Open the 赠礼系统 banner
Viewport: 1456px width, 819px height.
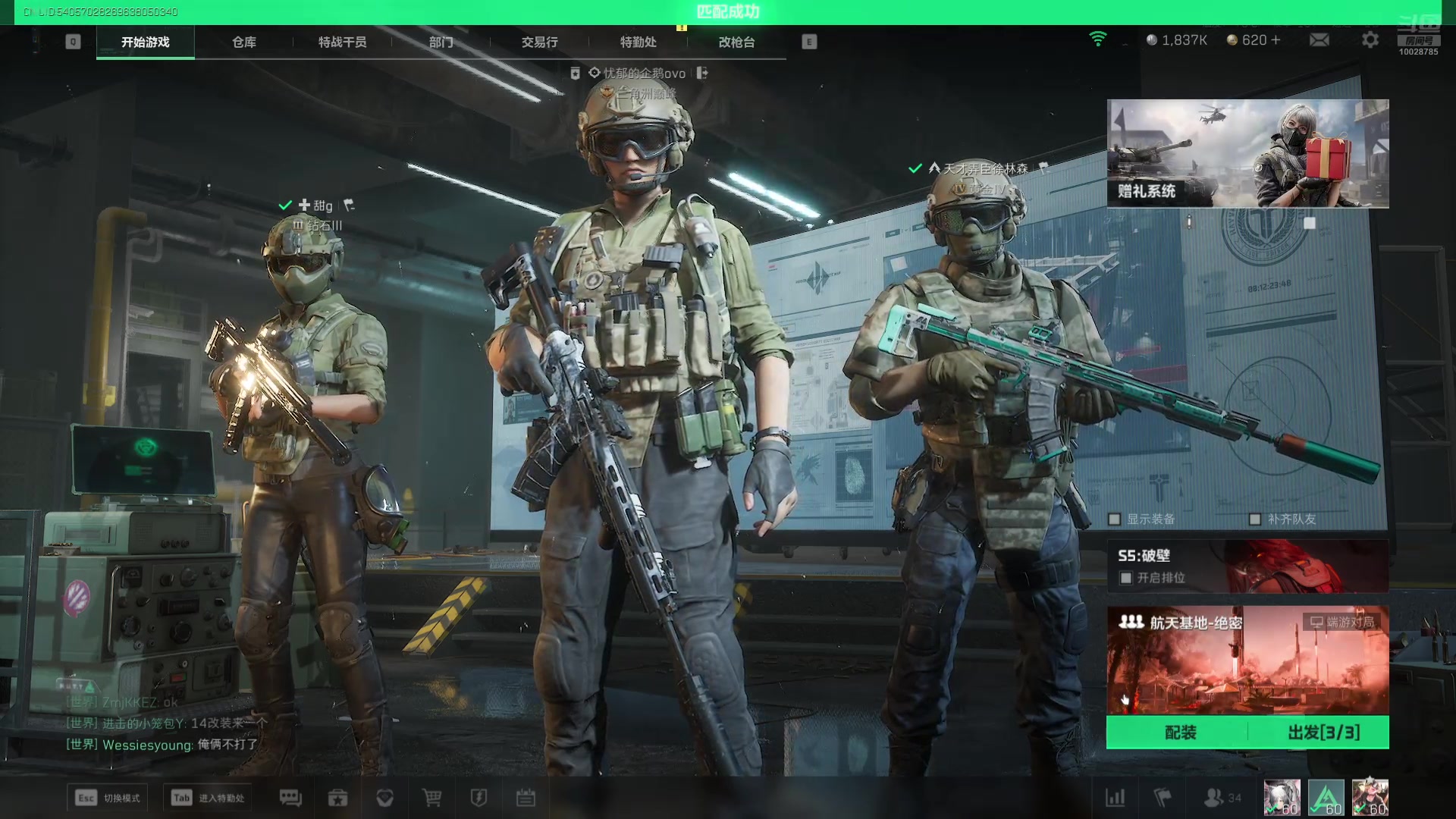click(1247, 153)
